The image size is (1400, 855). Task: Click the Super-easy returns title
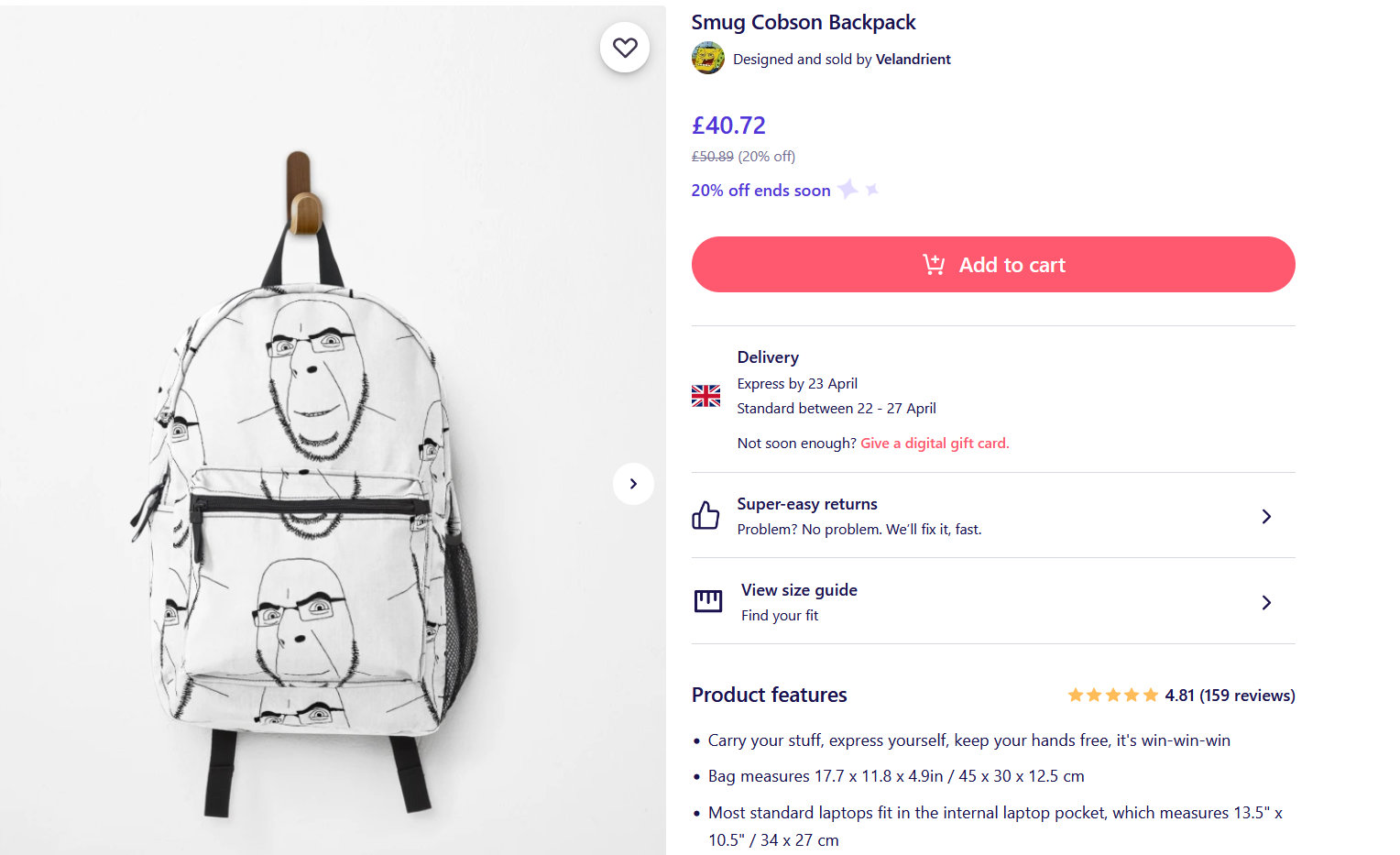[807, 504]
